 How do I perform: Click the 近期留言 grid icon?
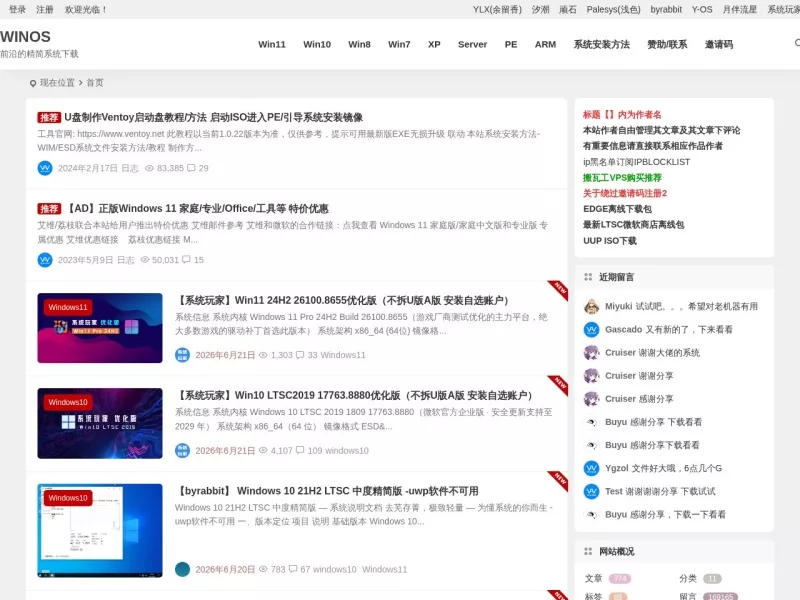[x=588, y=277]
